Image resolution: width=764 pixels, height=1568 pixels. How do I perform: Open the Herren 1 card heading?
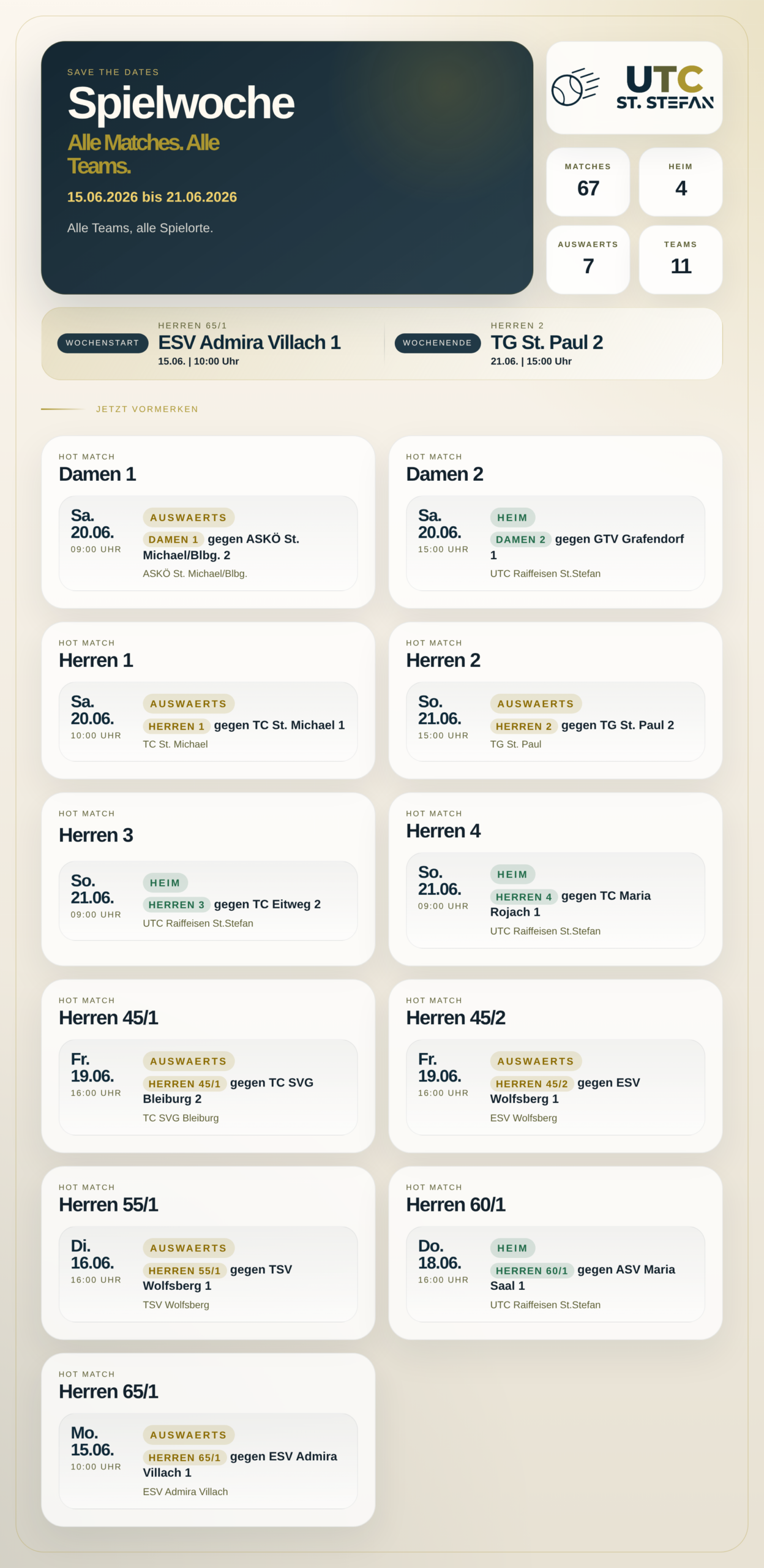point(96,660)
